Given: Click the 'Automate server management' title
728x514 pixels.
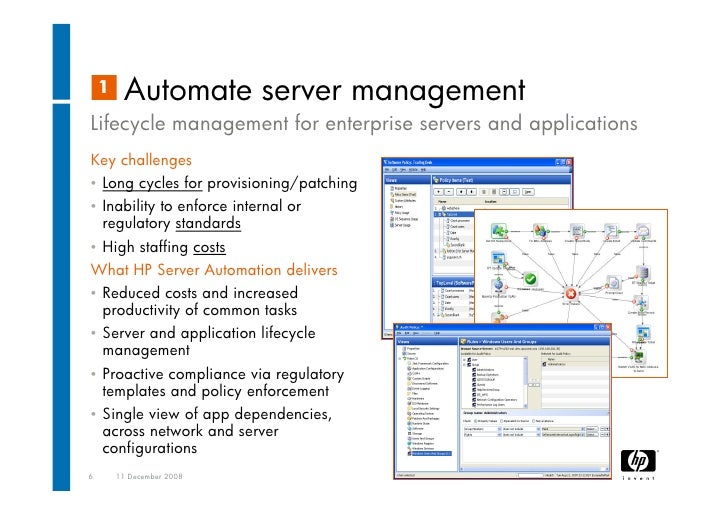Looking at the screenshot, I should coord(325,90).
